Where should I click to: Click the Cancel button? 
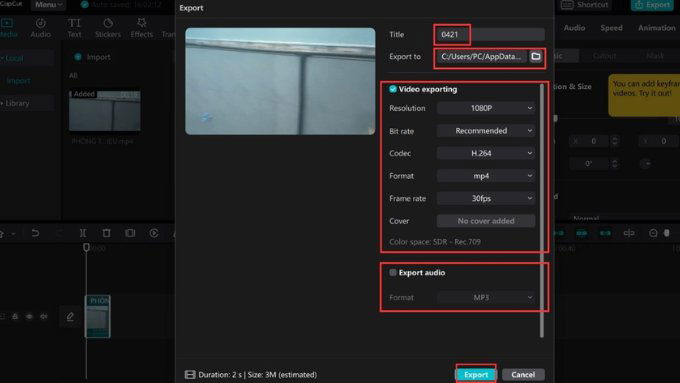pos(523,374)
